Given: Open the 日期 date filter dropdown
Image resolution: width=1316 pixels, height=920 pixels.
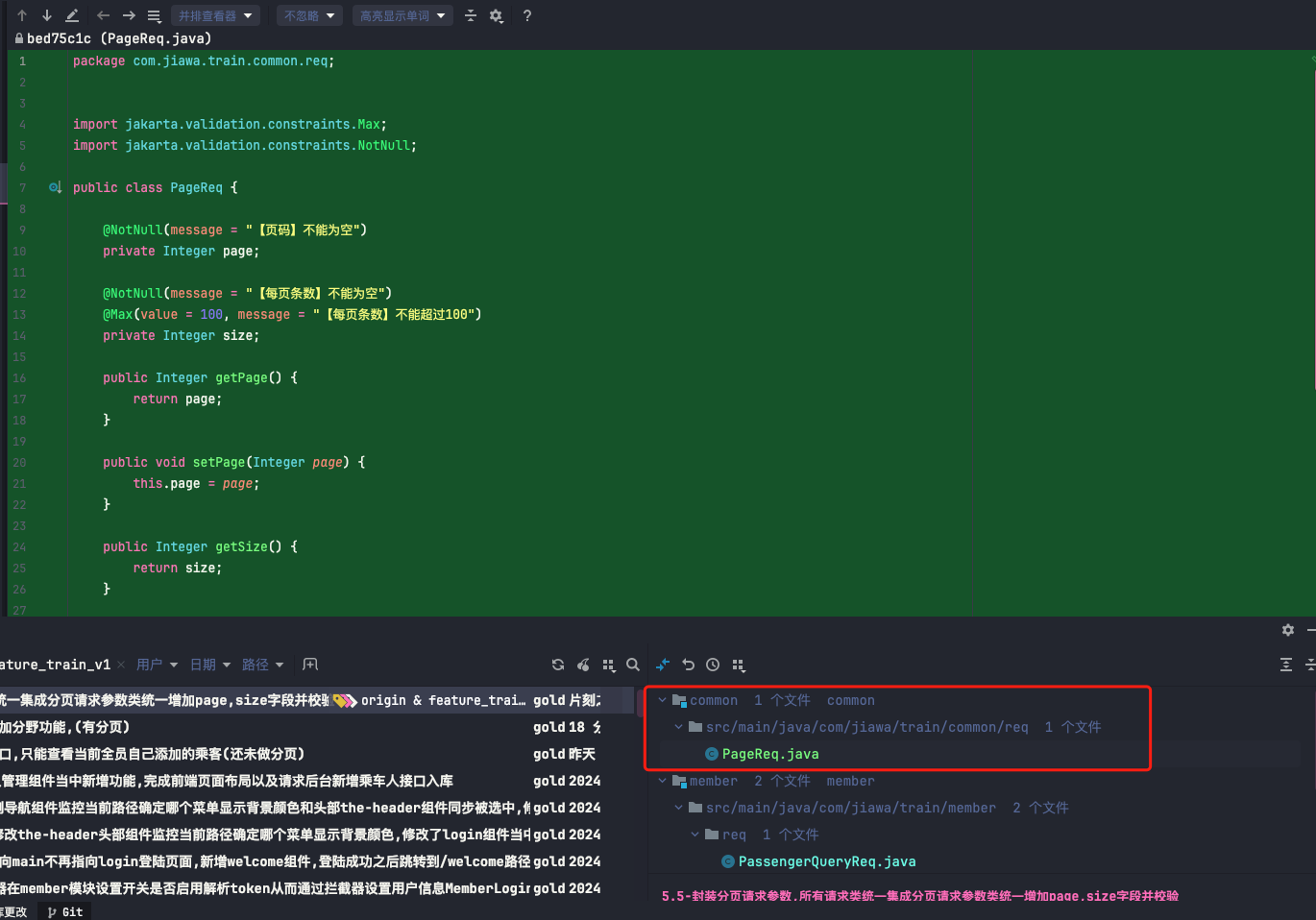Looking at the screenshot, I should tap(210, 665).
